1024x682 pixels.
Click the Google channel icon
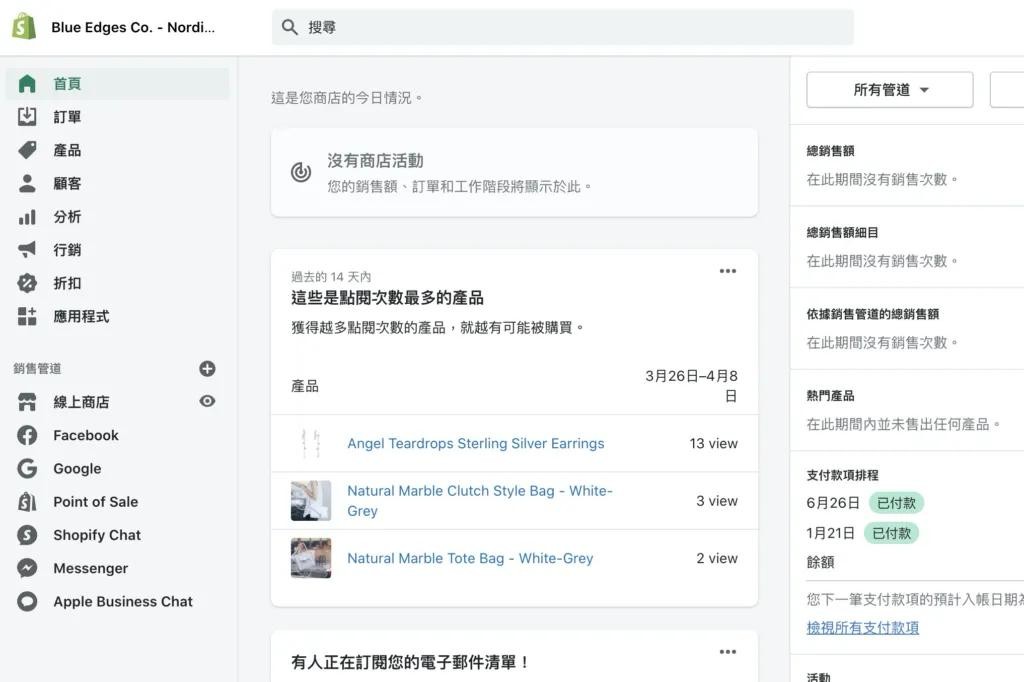(27, 468)
